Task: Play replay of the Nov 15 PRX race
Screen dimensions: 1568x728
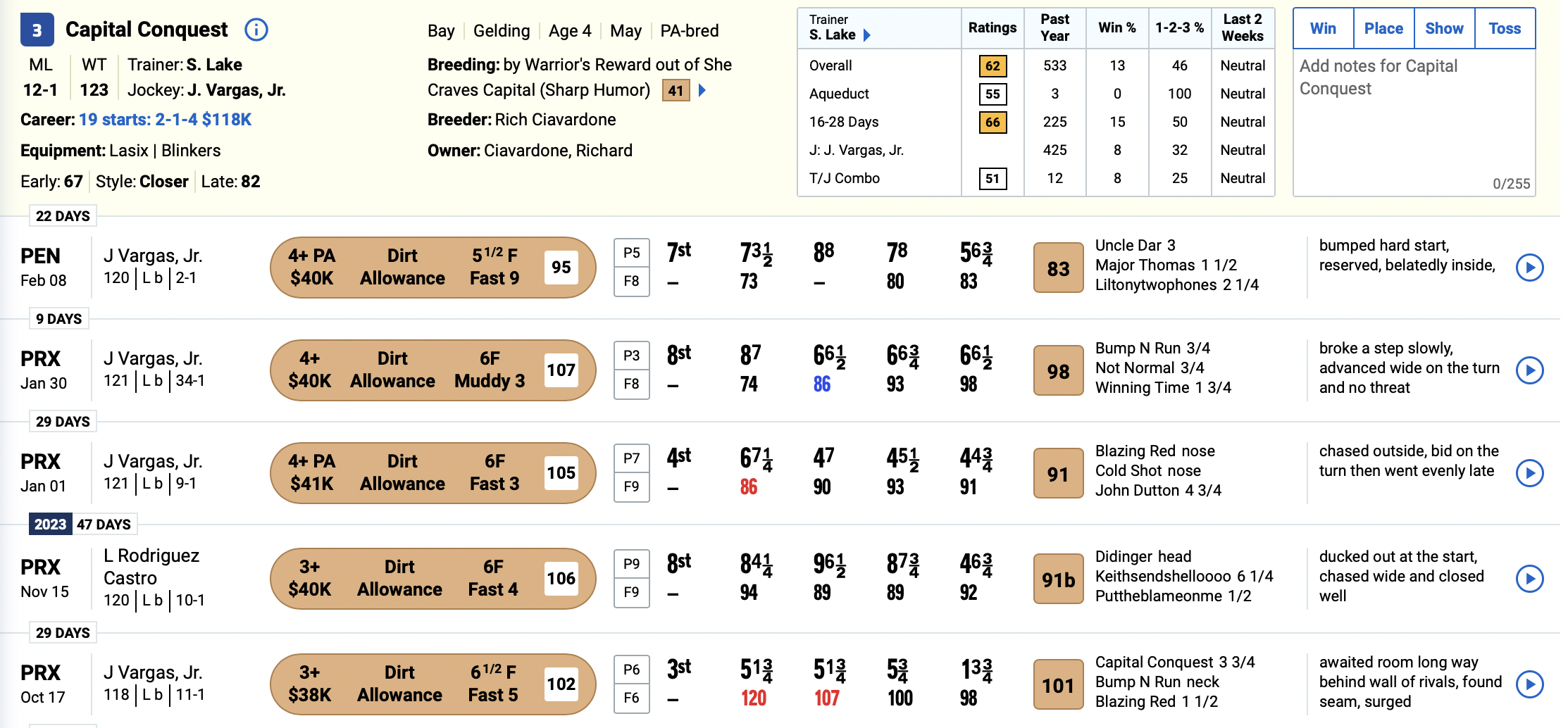Action: (1529, 579)
